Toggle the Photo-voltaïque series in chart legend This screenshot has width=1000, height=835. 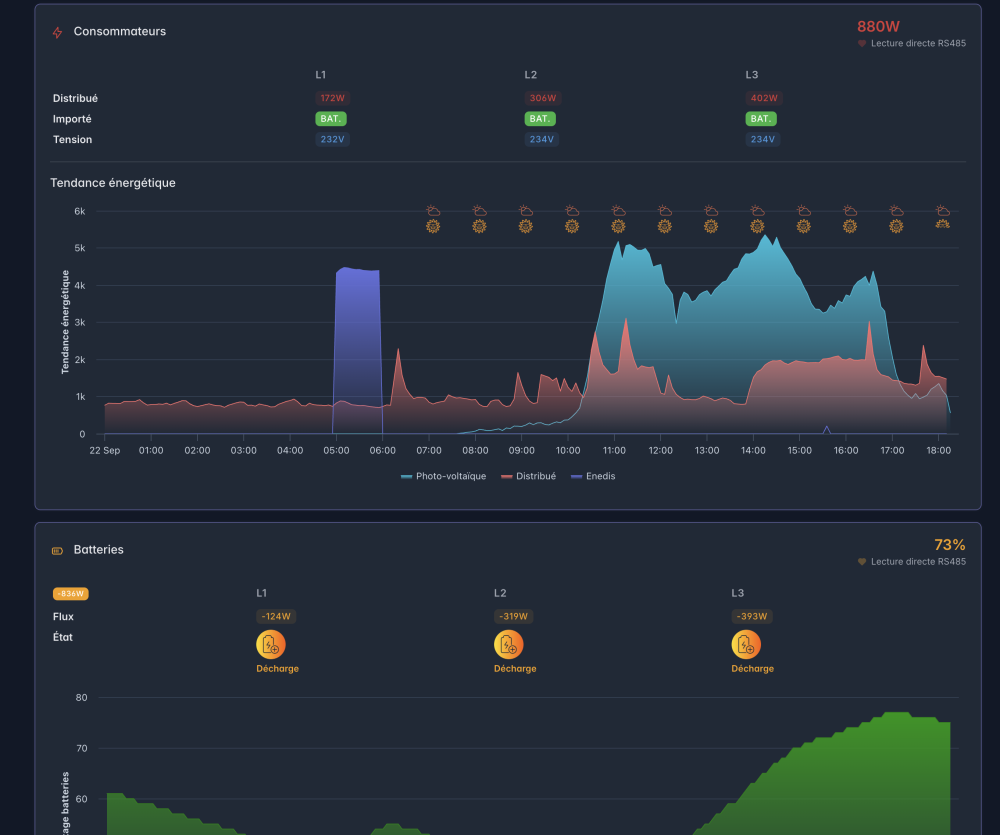tap(443, 477)
